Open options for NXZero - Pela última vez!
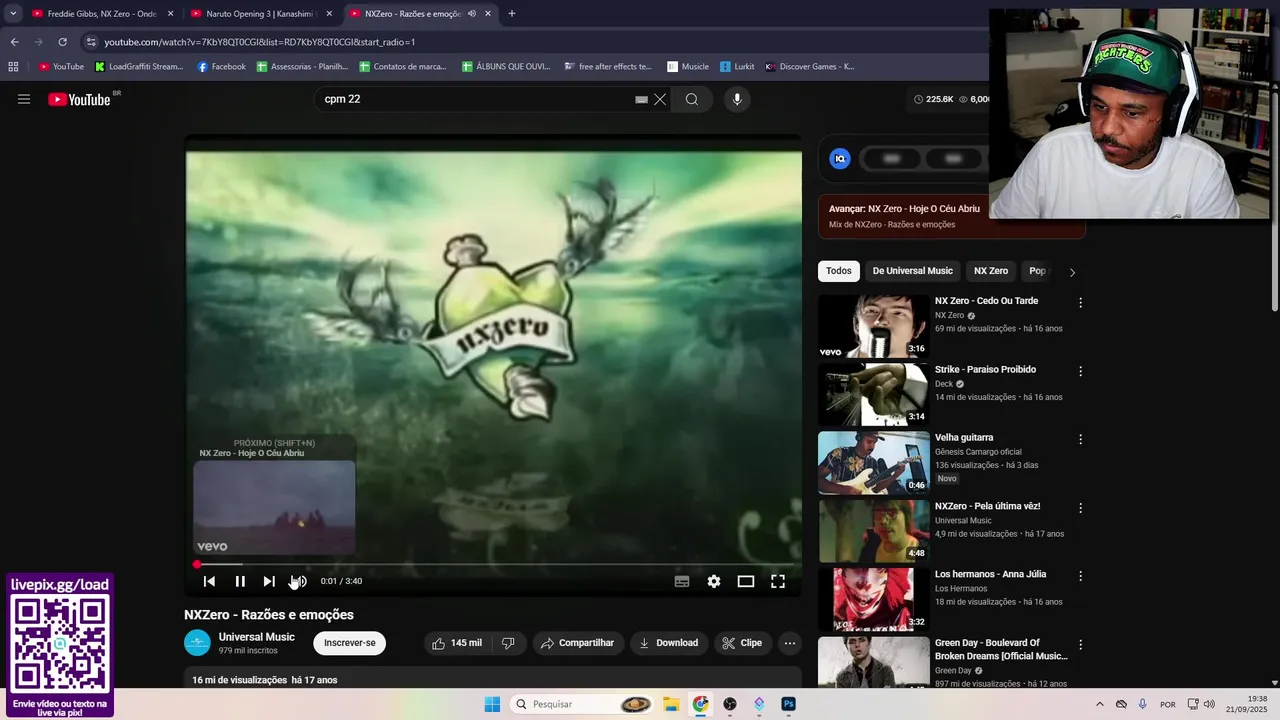The width and height of the screenshot is (1280, 720). 1080,508
